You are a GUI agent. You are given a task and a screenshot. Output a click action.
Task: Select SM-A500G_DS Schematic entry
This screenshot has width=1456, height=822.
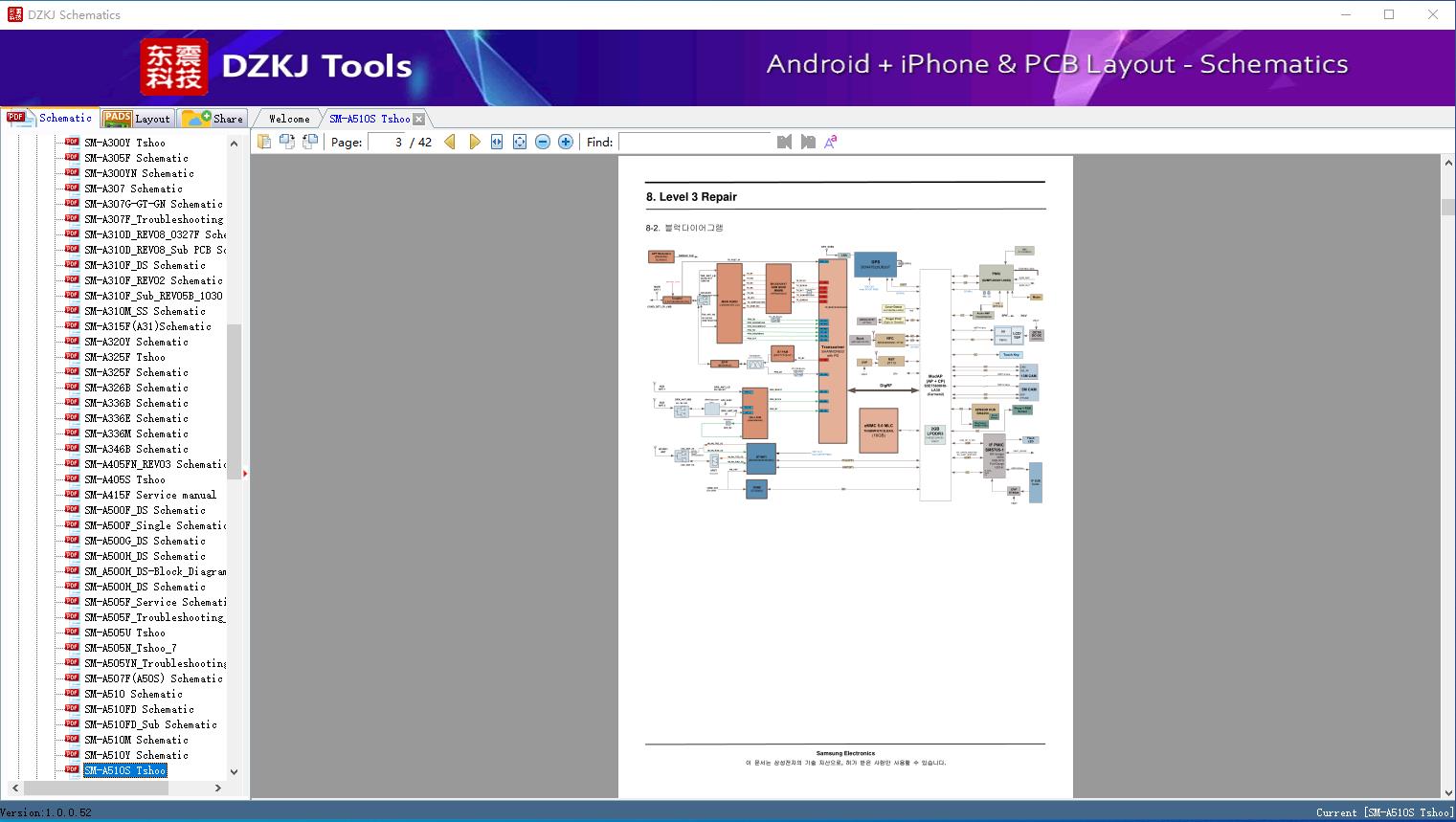[145, 541]
